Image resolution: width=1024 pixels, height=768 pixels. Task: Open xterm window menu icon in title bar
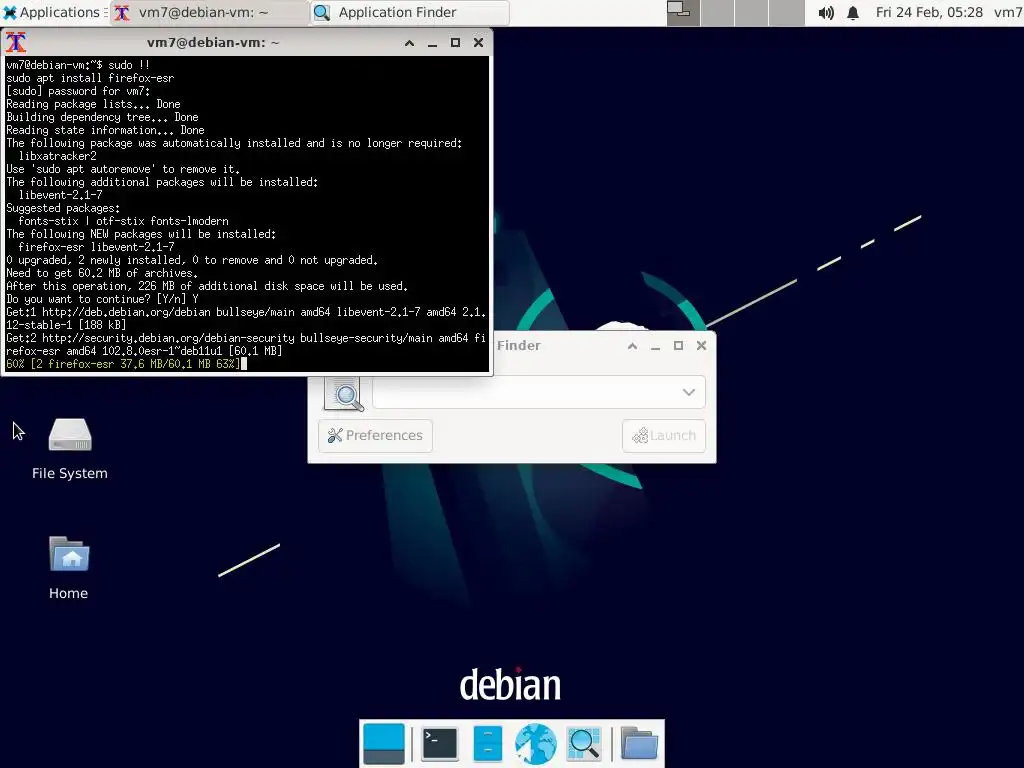click(16, 42)
